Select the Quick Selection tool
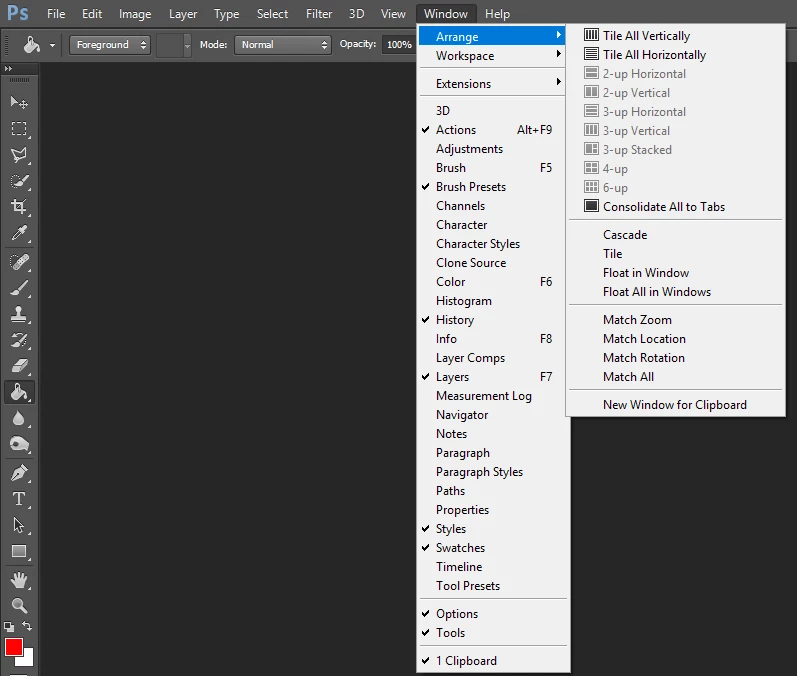 click(19, 181)
